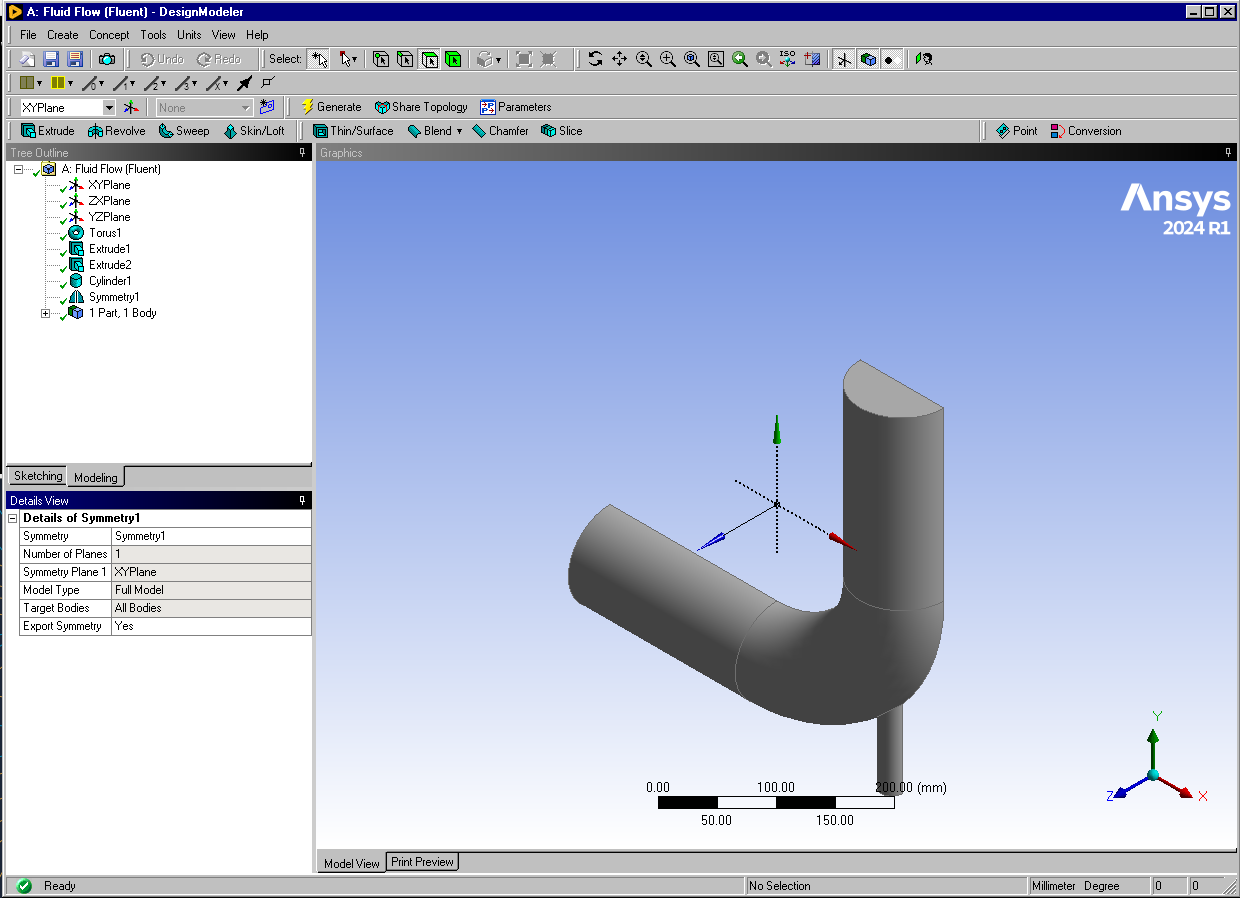
Task: Activate the Pan view tool
Action: pyautogui.click(x=619, y=59)
